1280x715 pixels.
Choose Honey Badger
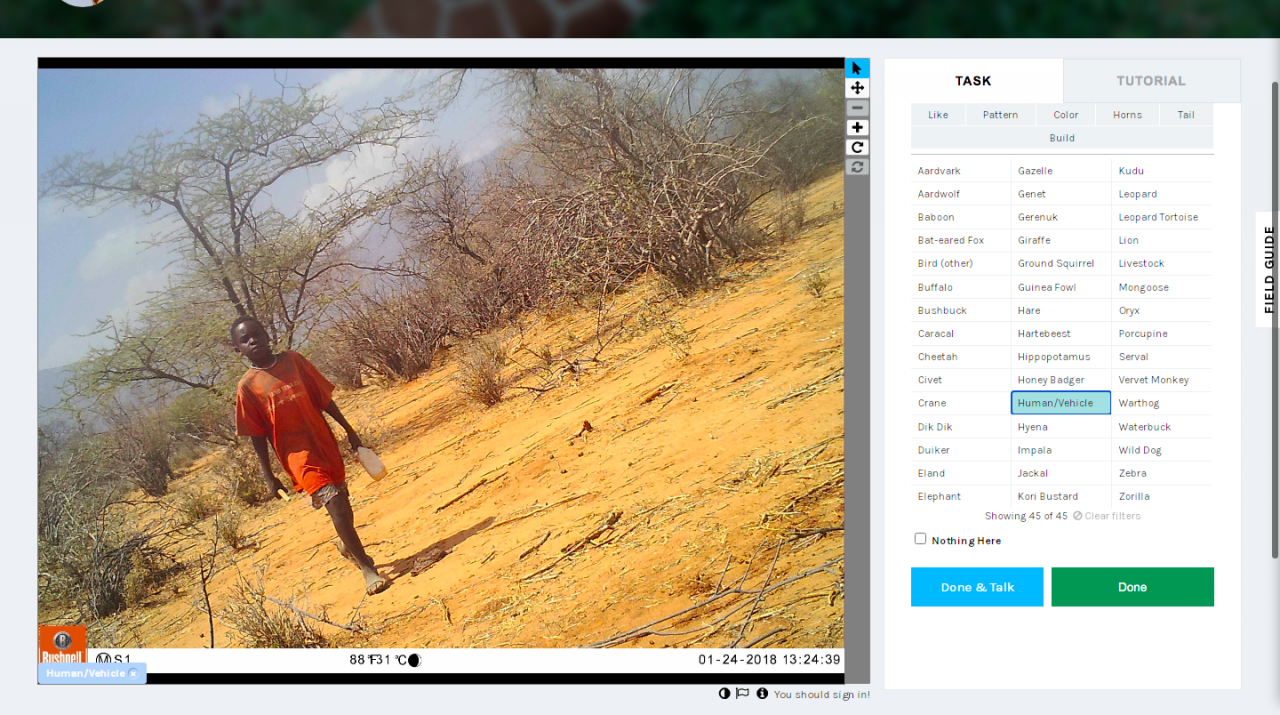click(1061, 380)
